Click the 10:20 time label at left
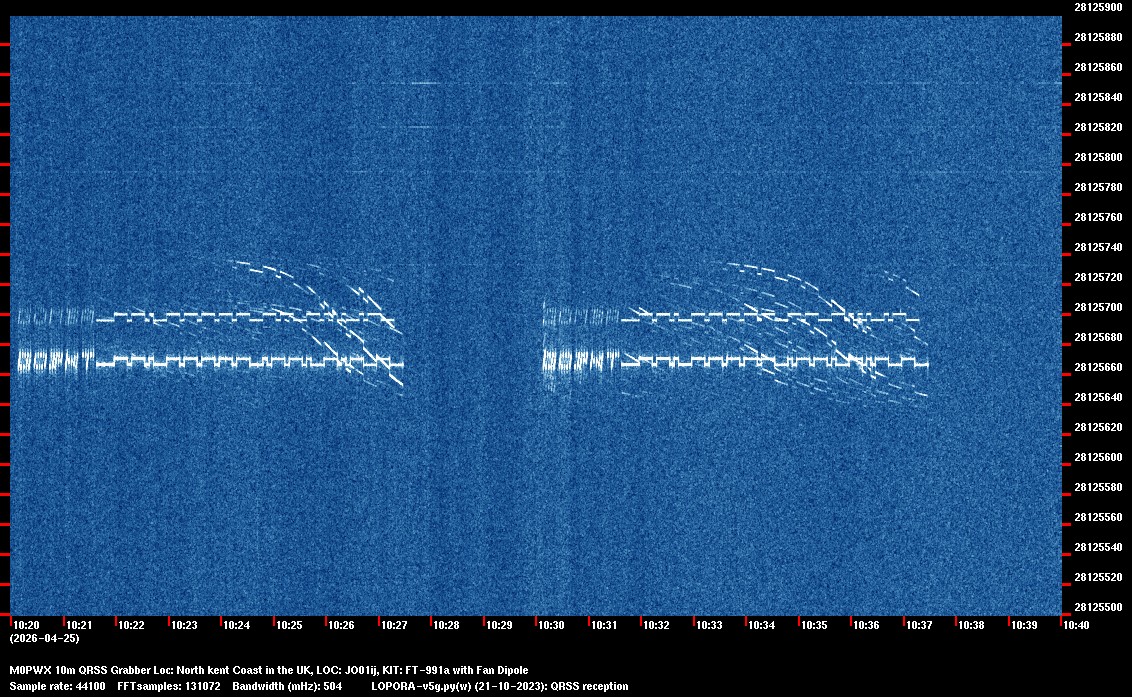The image size is (1132, 697). pos(26,625)
